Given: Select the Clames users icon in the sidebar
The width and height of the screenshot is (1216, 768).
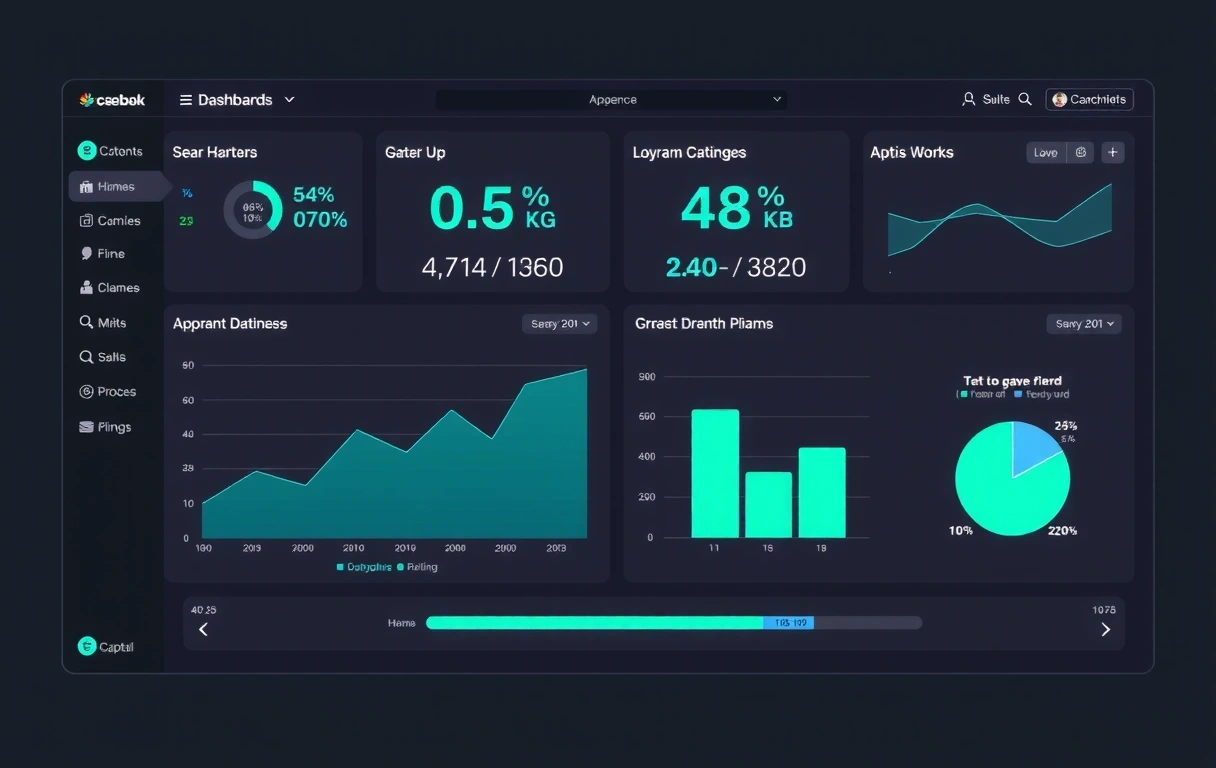Looking at the screenshot, I should tap(87, 287).
